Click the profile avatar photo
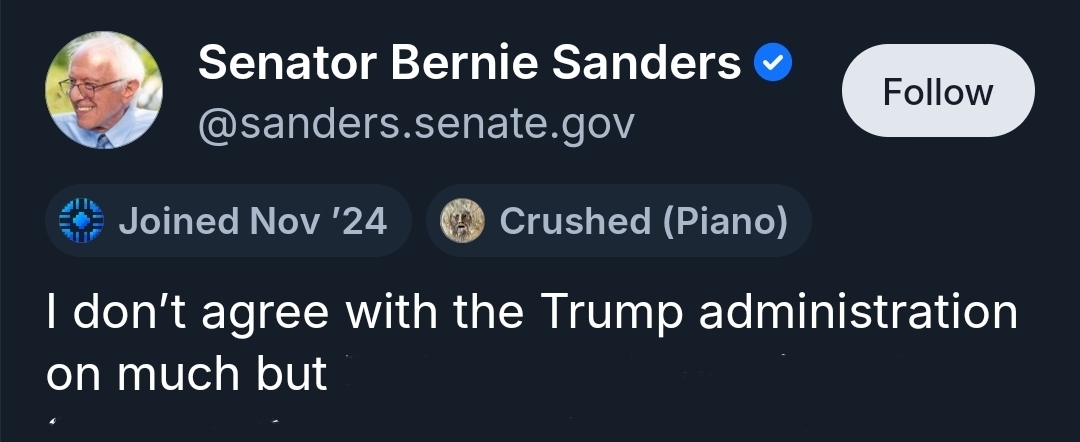This screenshot has width=1080, height=442. coord(103,90)
